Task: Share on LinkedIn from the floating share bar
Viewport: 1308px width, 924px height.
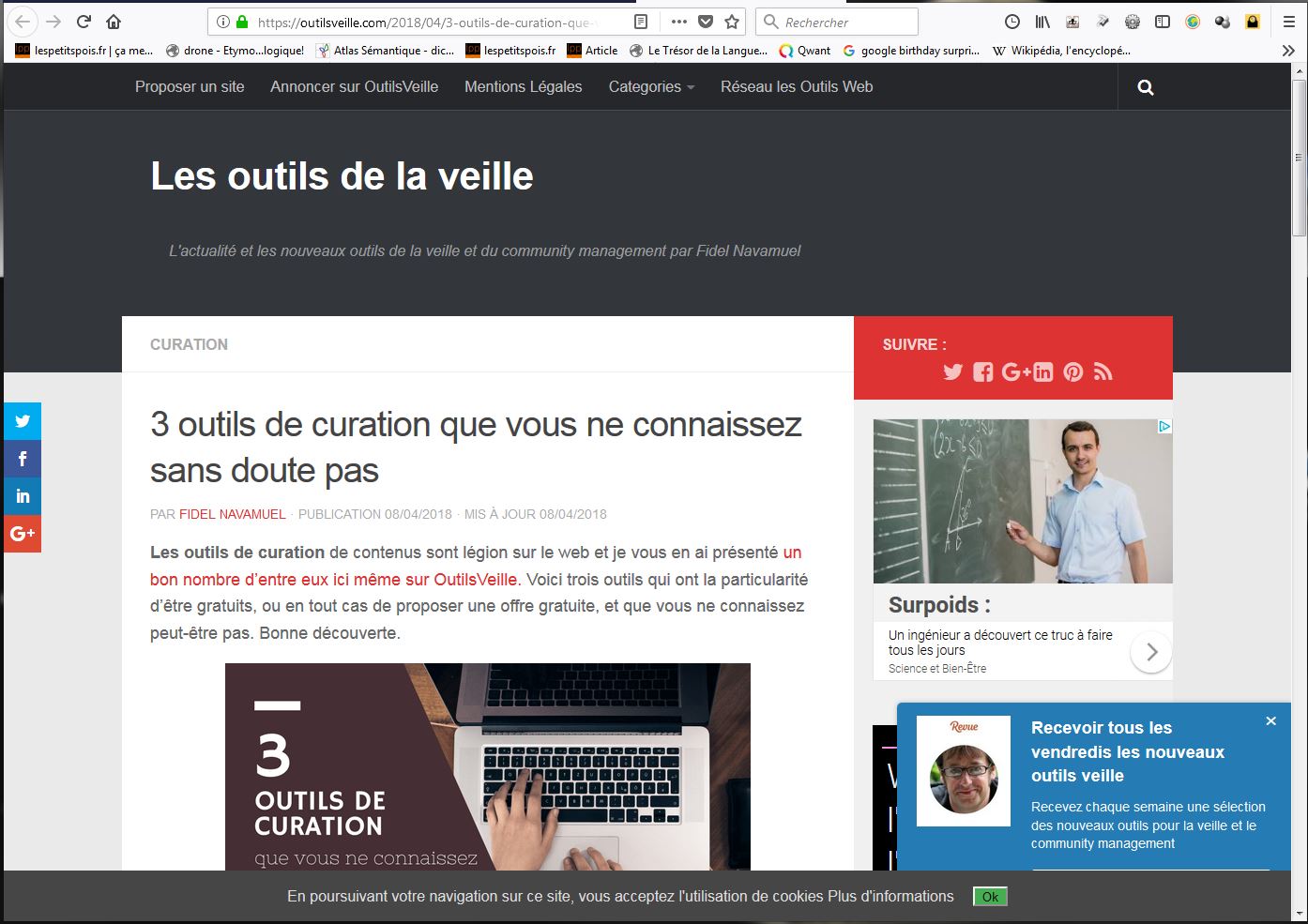Action: (x=23, y=496)
